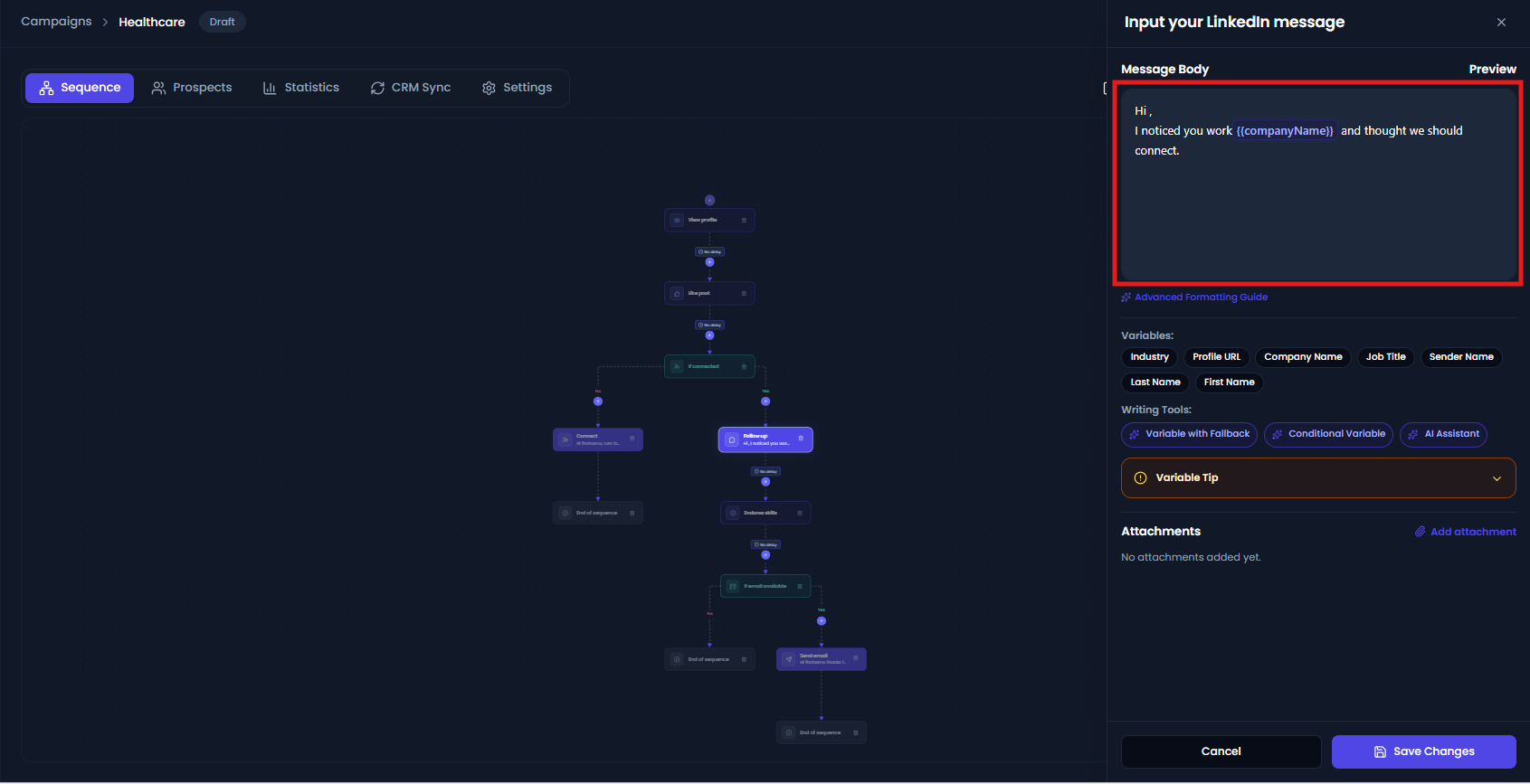Viewport: 1530px width, 784px height.
Task: Delete the Endorse skills node
Action: tap(800, 513)
